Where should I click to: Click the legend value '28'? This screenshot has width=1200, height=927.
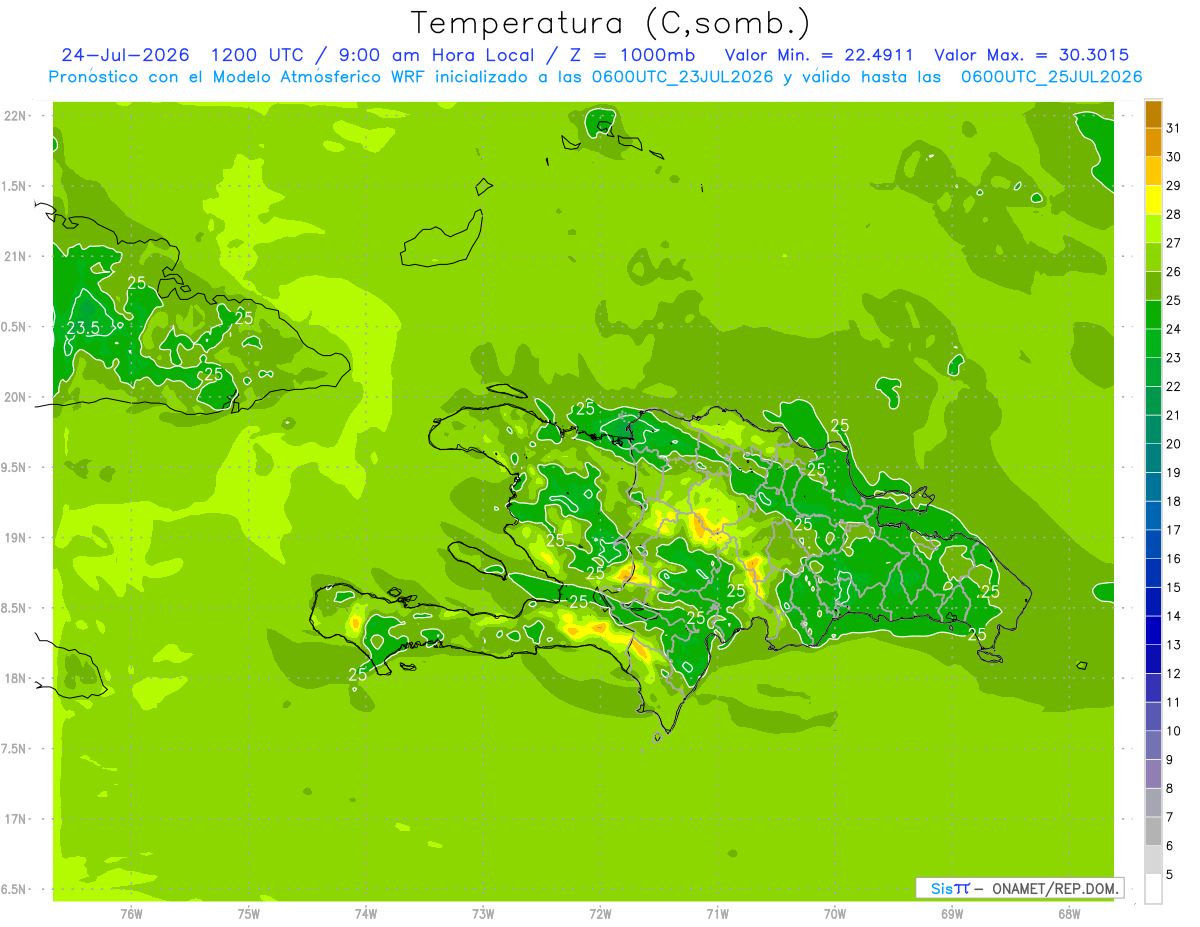1173,214
